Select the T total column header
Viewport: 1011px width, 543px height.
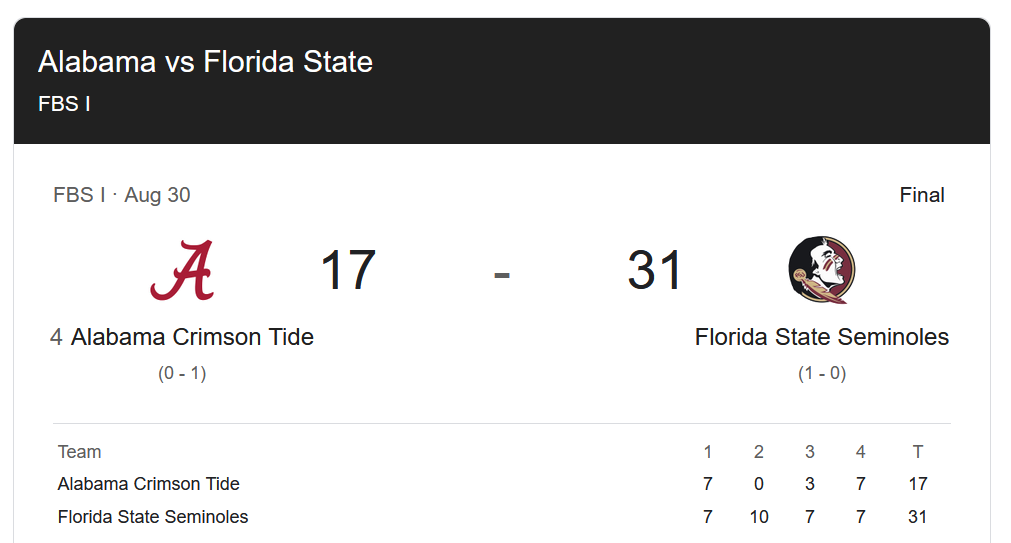[918, 452]
